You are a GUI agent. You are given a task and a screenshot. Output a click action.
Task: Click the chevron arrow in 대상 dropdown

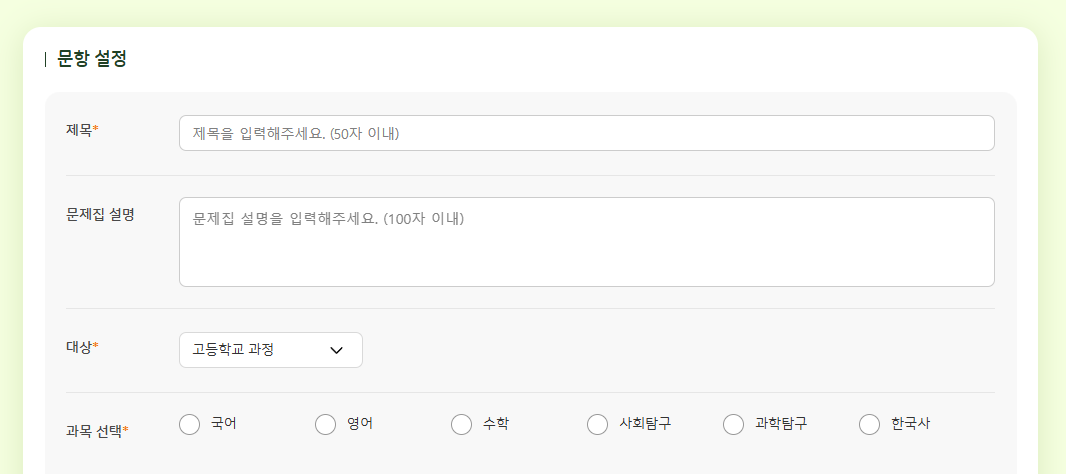[x=336, y=350]
